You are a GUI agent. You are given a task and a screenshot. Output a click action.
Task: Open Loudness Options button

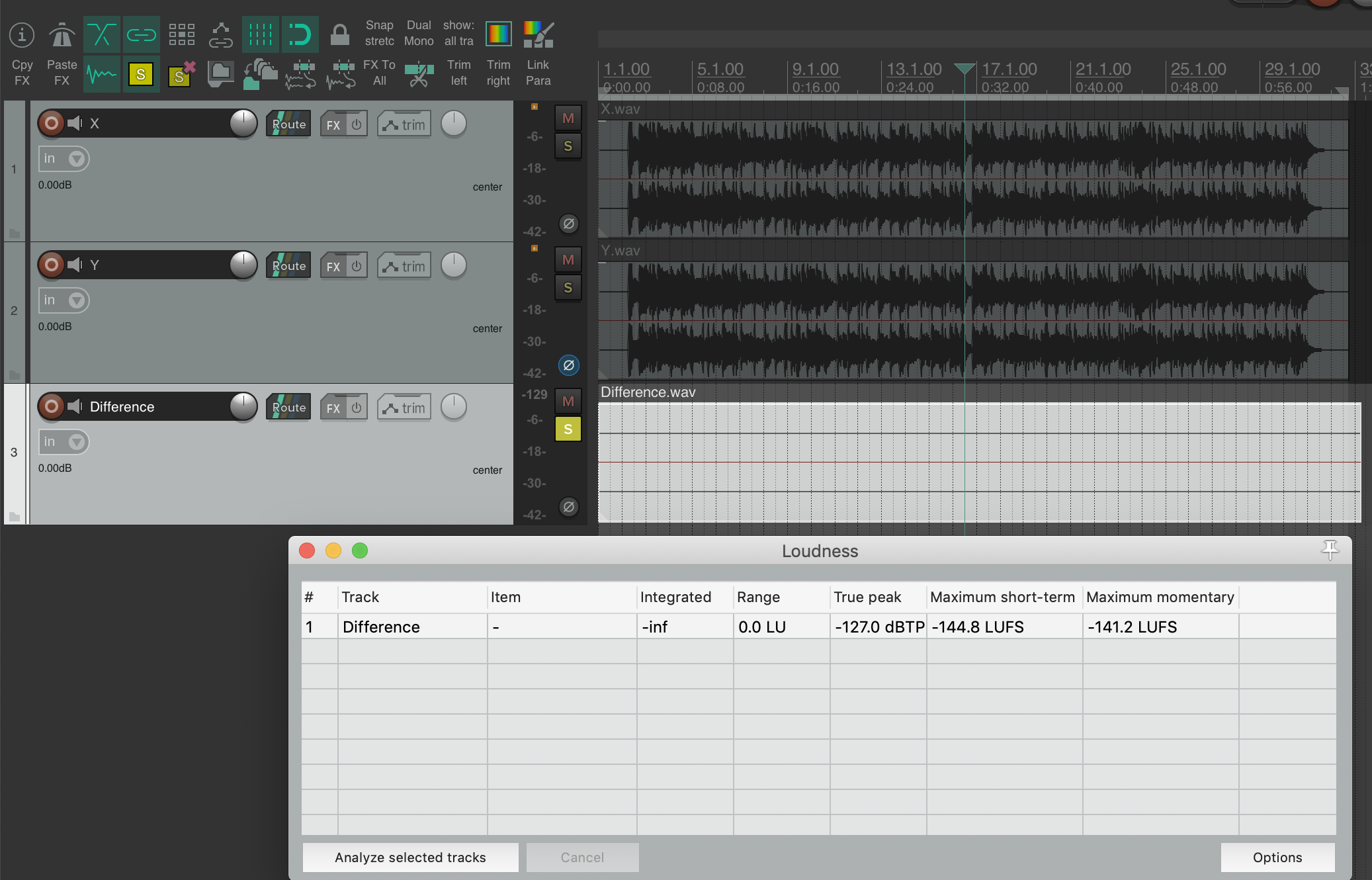[1277, 858]
